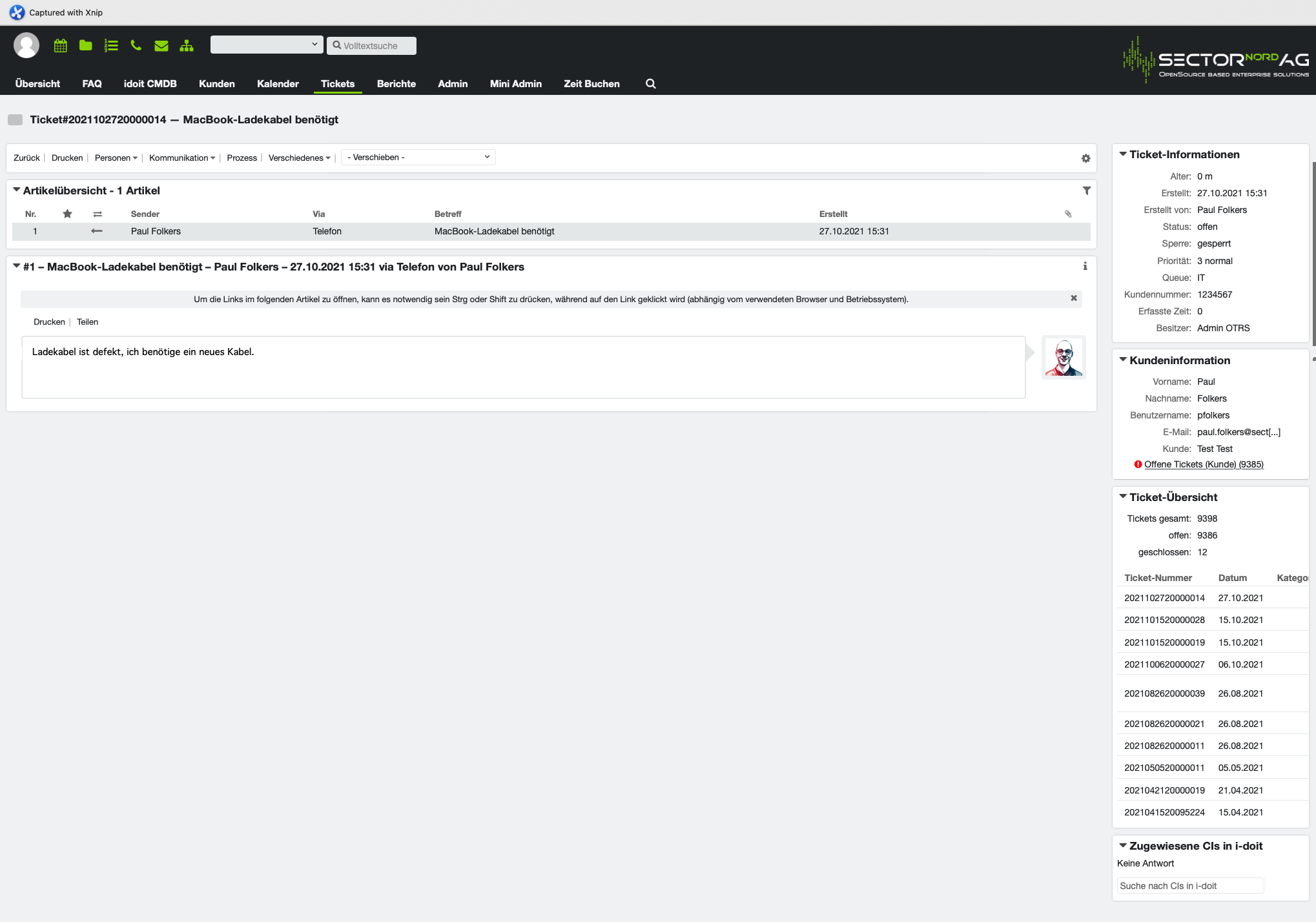Viewport: 1316px width, 922px height.
Task: Click the grey flag next to ticket title
Action: click(x=15, y=119)
